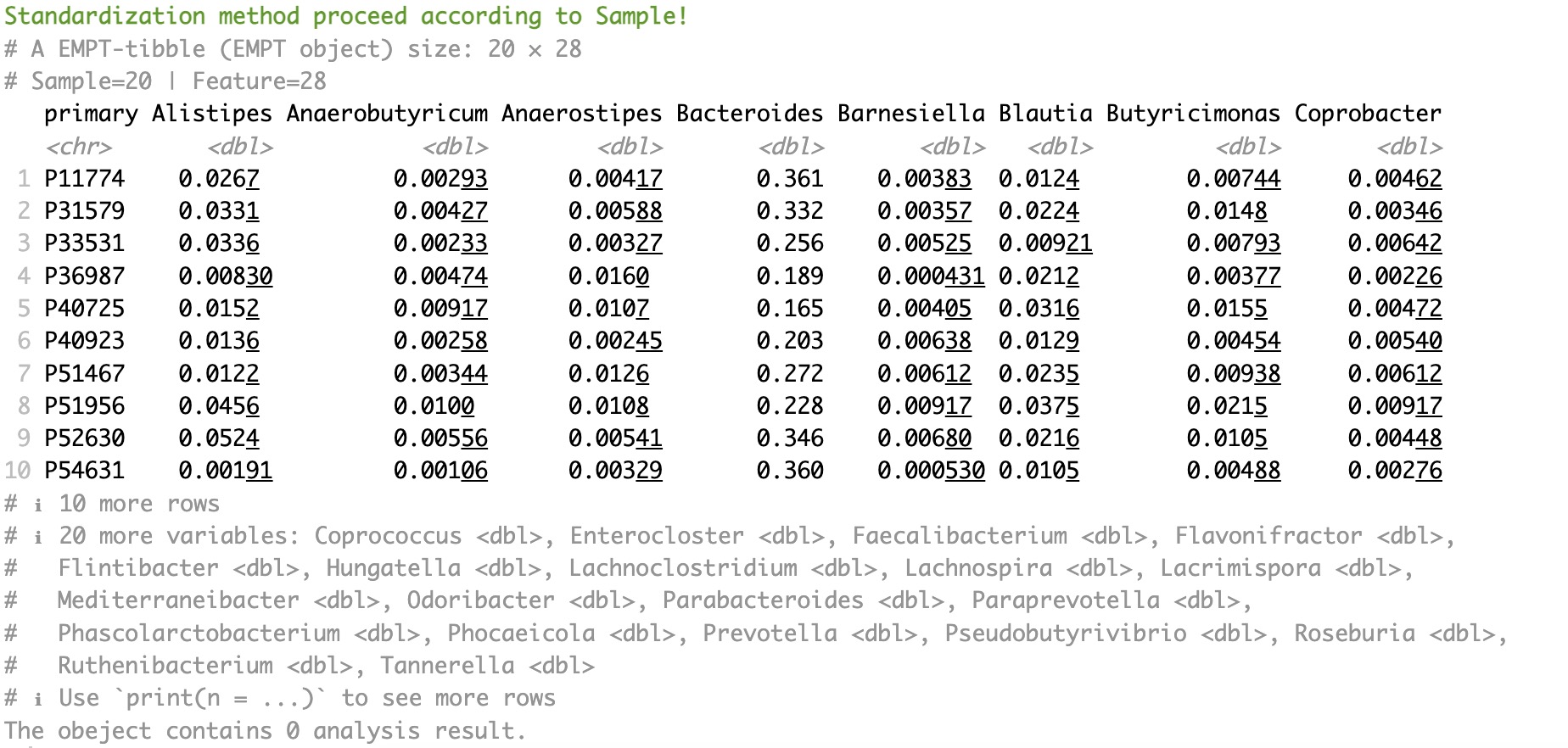Click the Alistipes column header
This screenshot has width=1568, height=748.
212,114
